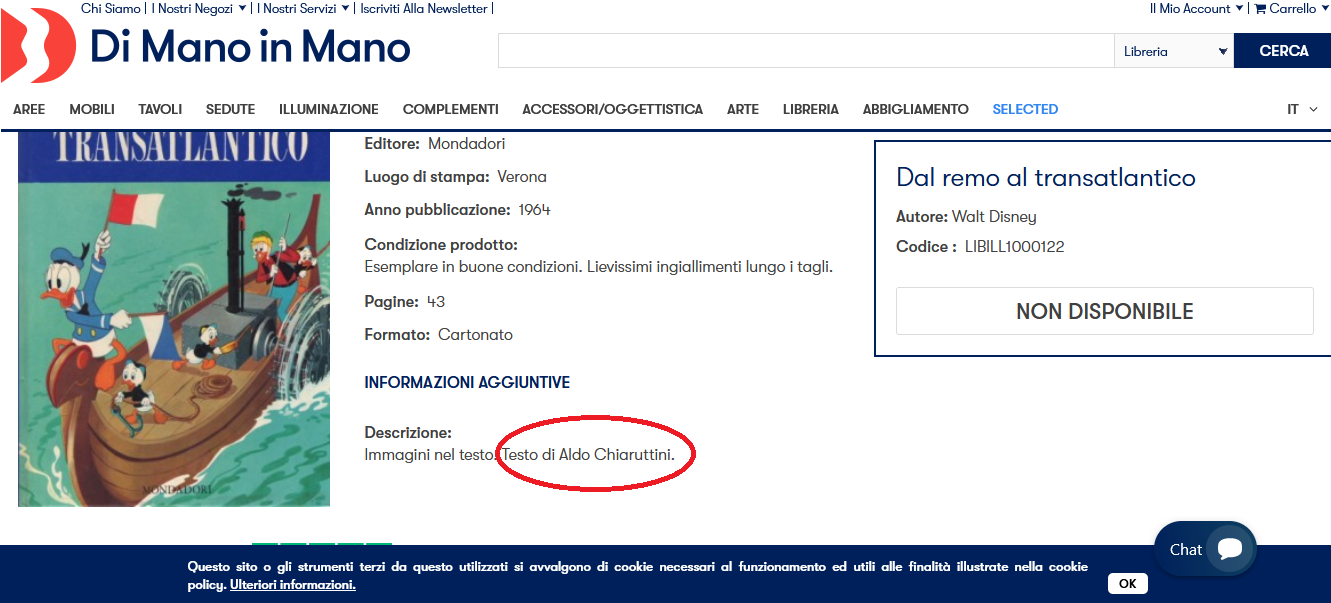Click the author name Walt Disney
Screen dimensions: 1331x603
994,217
